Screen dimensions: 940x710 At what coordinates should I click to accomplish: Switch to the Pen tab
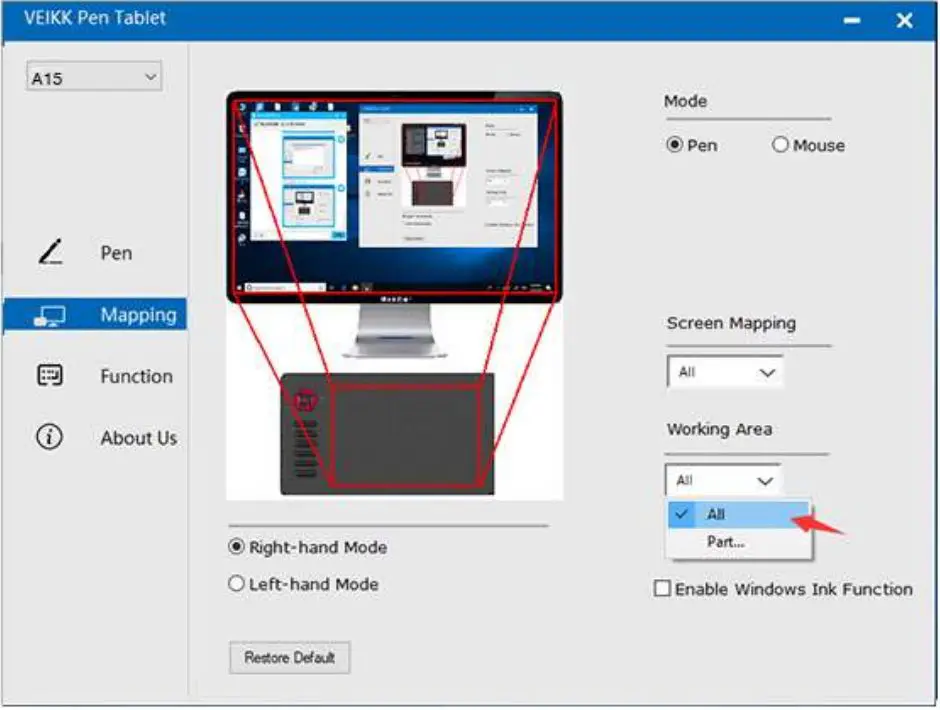115,252
